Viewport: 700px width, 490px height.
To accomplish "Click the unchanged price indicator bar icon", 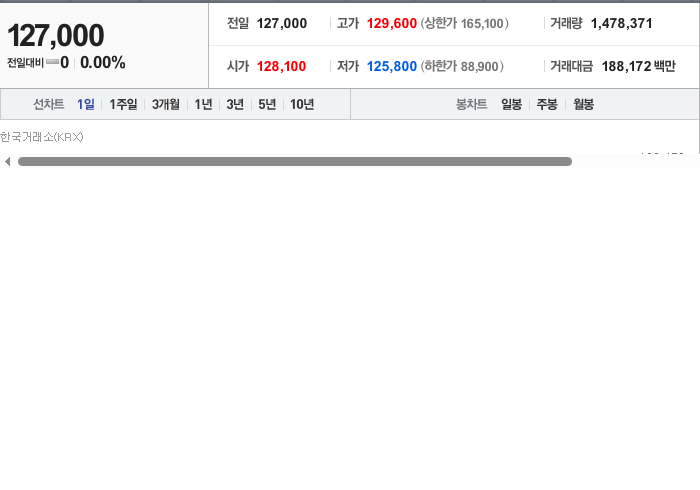I will coord(52,62).
